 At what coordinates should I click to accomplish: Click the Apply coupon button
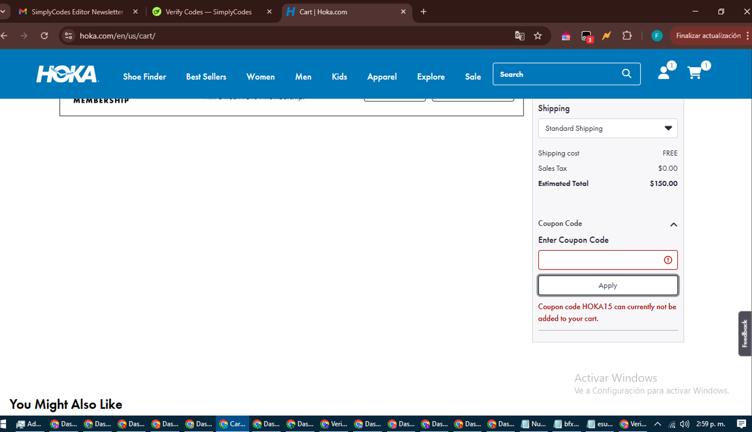pyautogui.click(x=608, y=285)
